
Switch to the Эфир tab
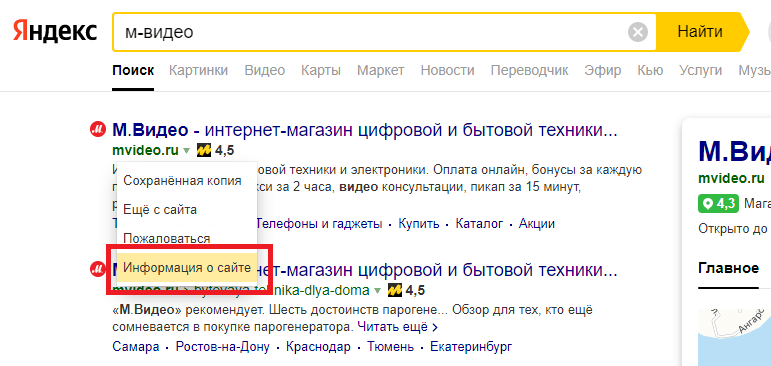tap(602, 70)
